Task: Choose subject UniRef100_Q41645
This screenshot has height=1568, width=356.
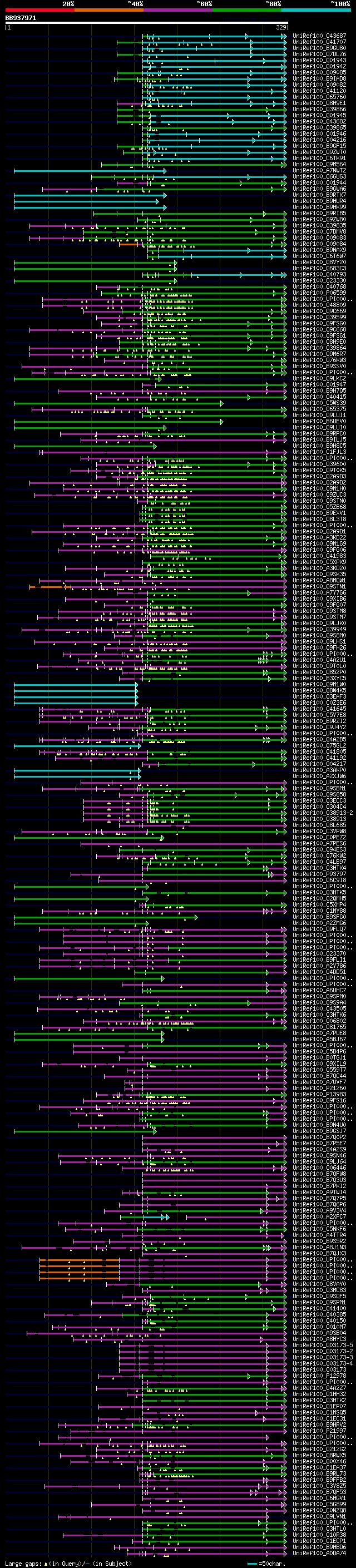Action: click(319, 709)
